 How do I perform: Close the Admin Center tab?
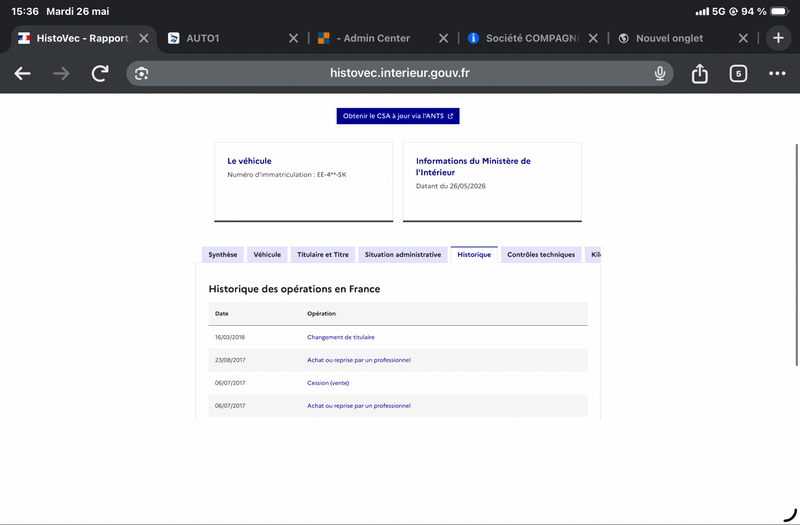[443, 38]
